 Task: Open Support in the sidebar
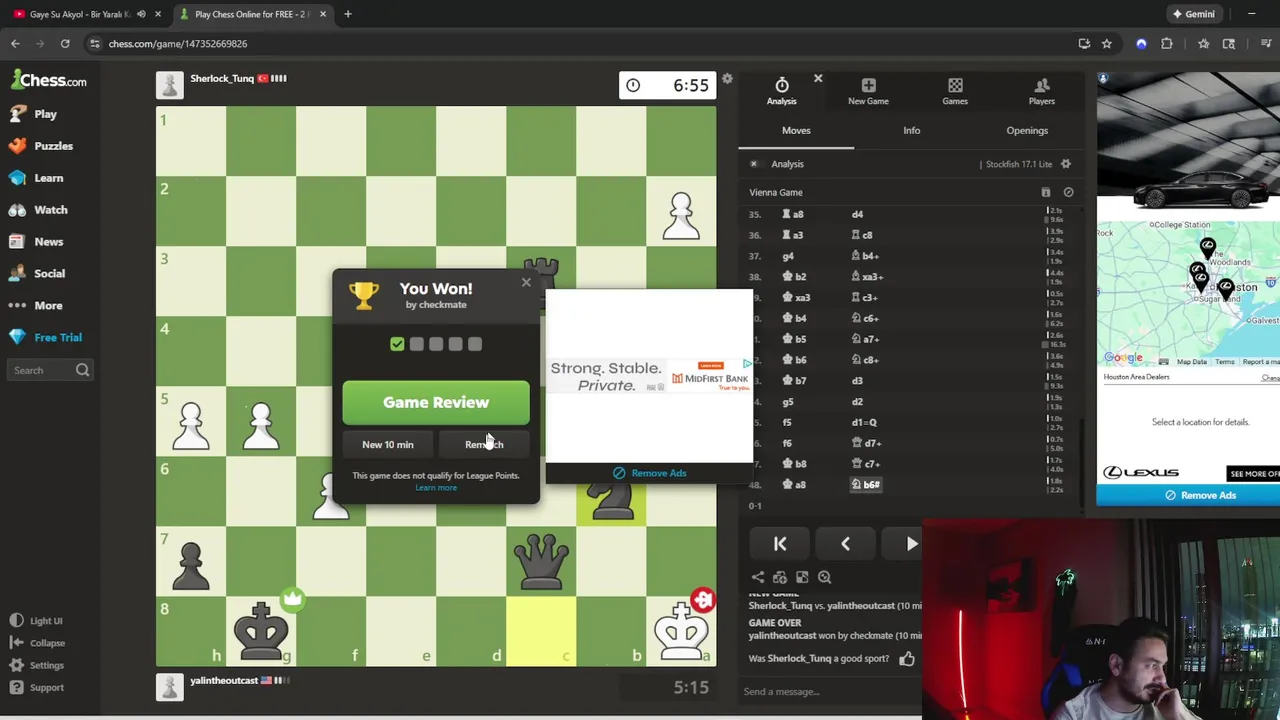click(38, 687)
